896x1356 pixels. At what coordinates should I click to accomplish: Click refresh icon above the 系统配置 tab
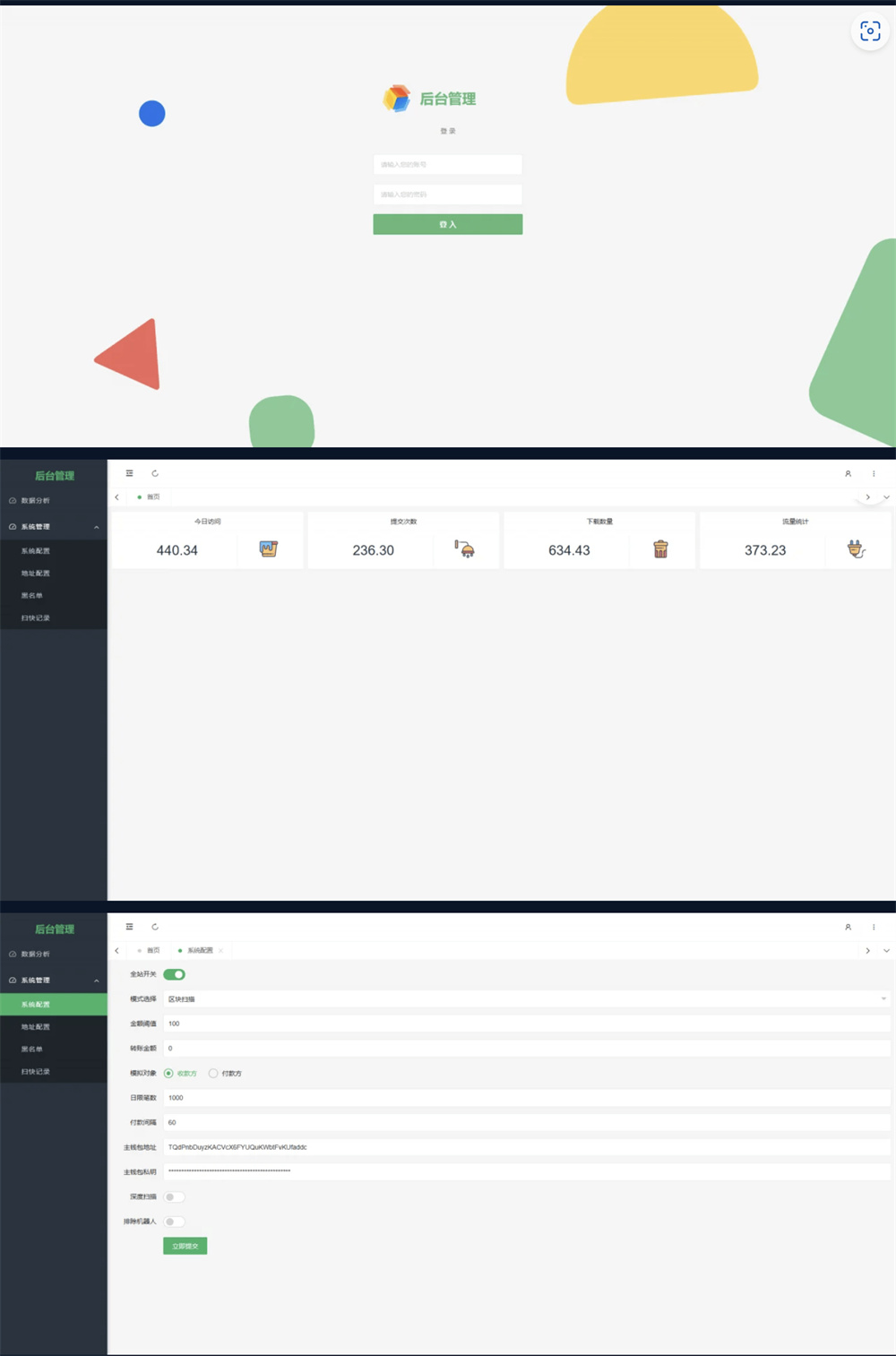pos(155,927)
